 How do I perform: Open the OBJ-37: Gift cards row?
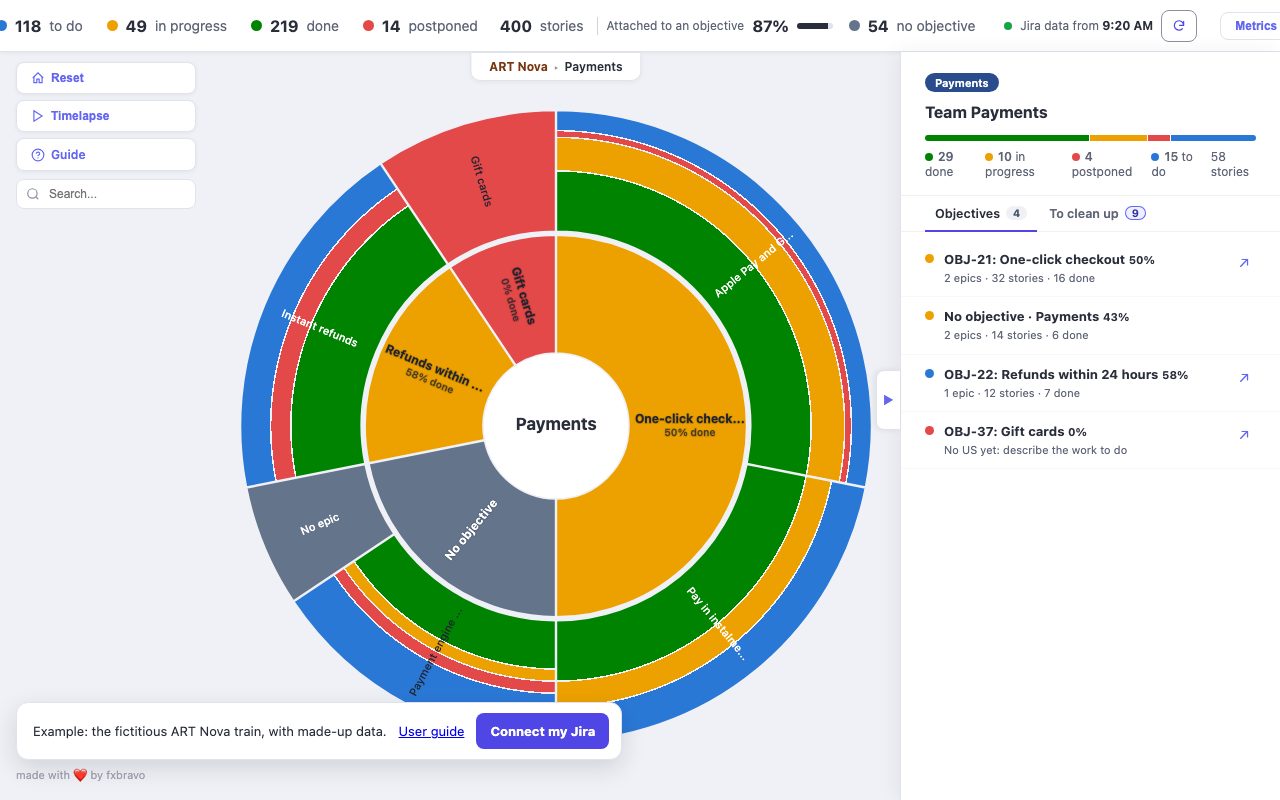tap(1090, 440)
